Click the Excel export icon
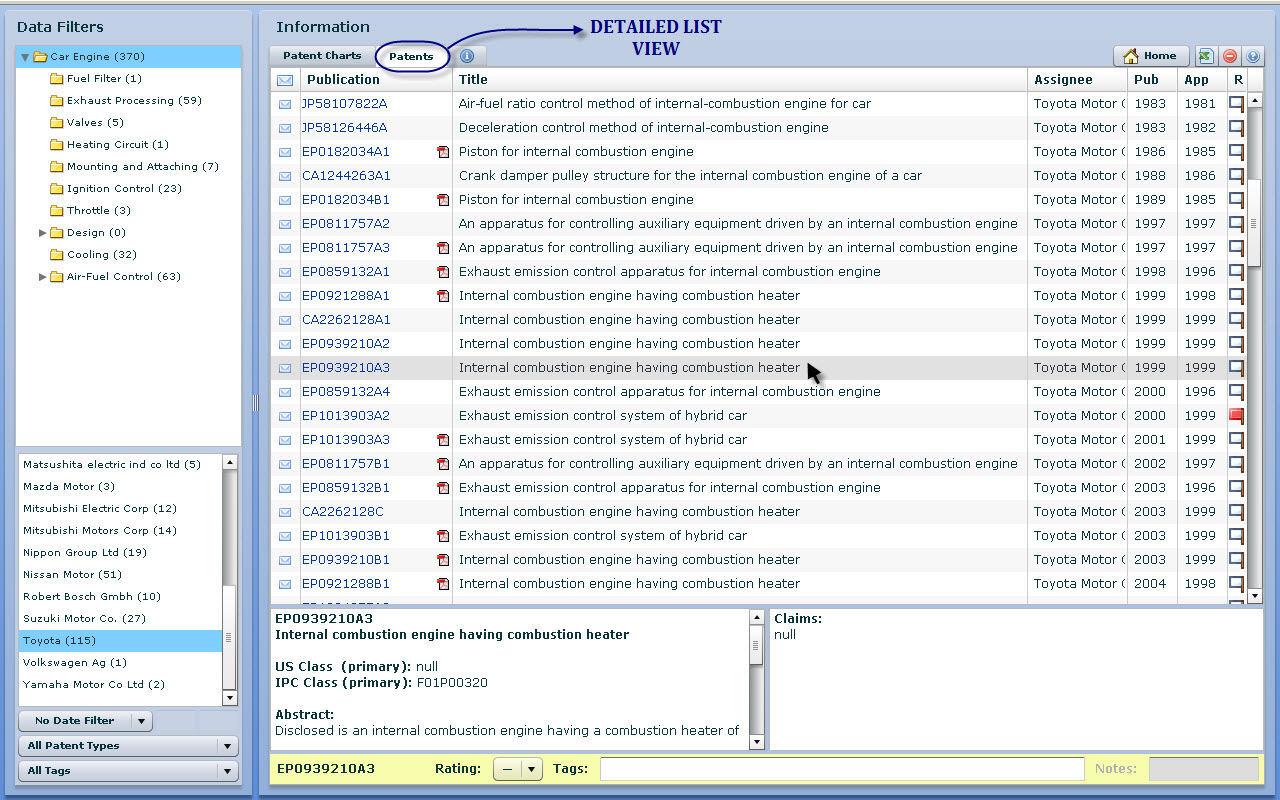 [x=1206, y=57]
